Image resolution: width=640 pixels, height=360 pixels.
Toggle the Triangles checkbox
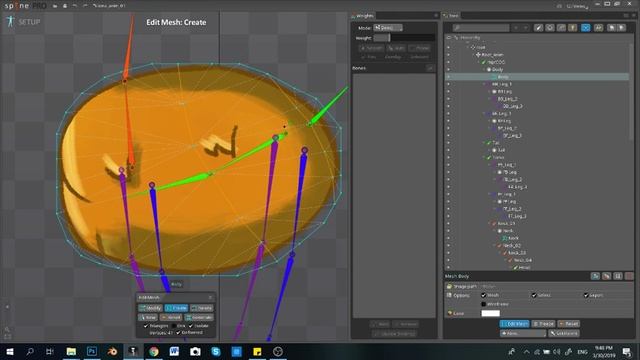[x=146, y=326]
